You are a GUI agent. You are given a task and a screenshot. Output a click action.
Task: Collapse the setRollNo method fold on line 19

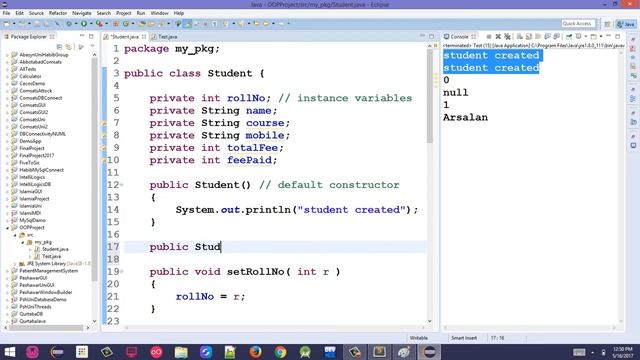pyautogui.click(x=122, y=271)
